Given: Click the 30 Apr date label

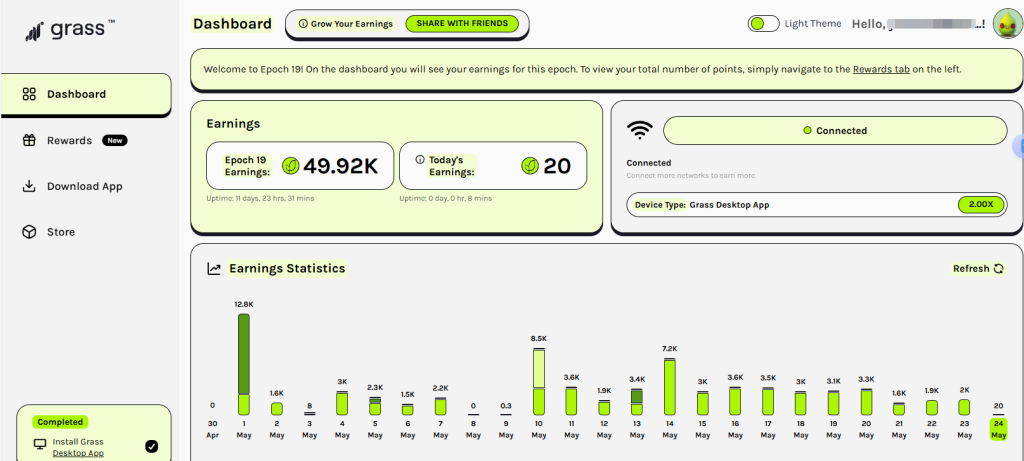Looking at the screenshot, I should click(x=212, y=429).
